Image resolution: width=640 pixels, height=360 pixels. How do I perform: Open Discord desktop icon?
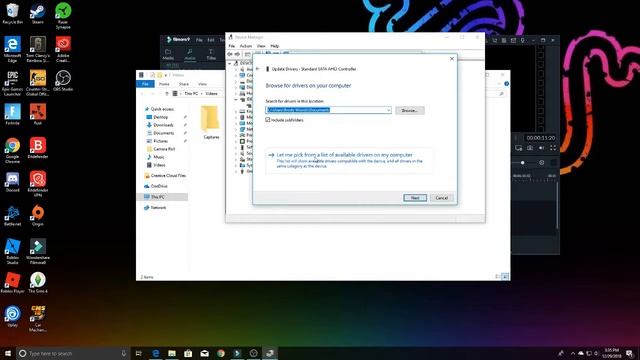(x=12, y=182)
